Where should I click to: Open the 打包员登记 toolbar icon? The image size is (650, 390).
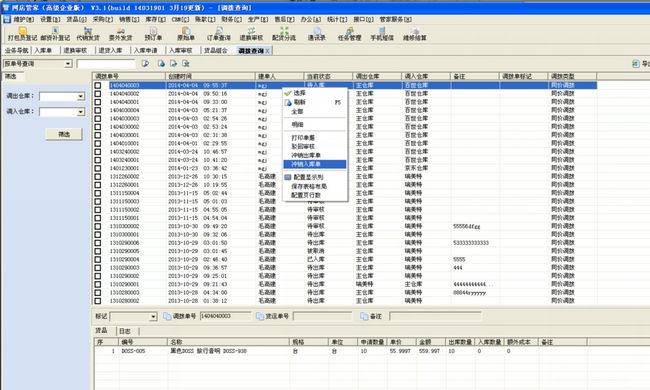click(22, 34)
